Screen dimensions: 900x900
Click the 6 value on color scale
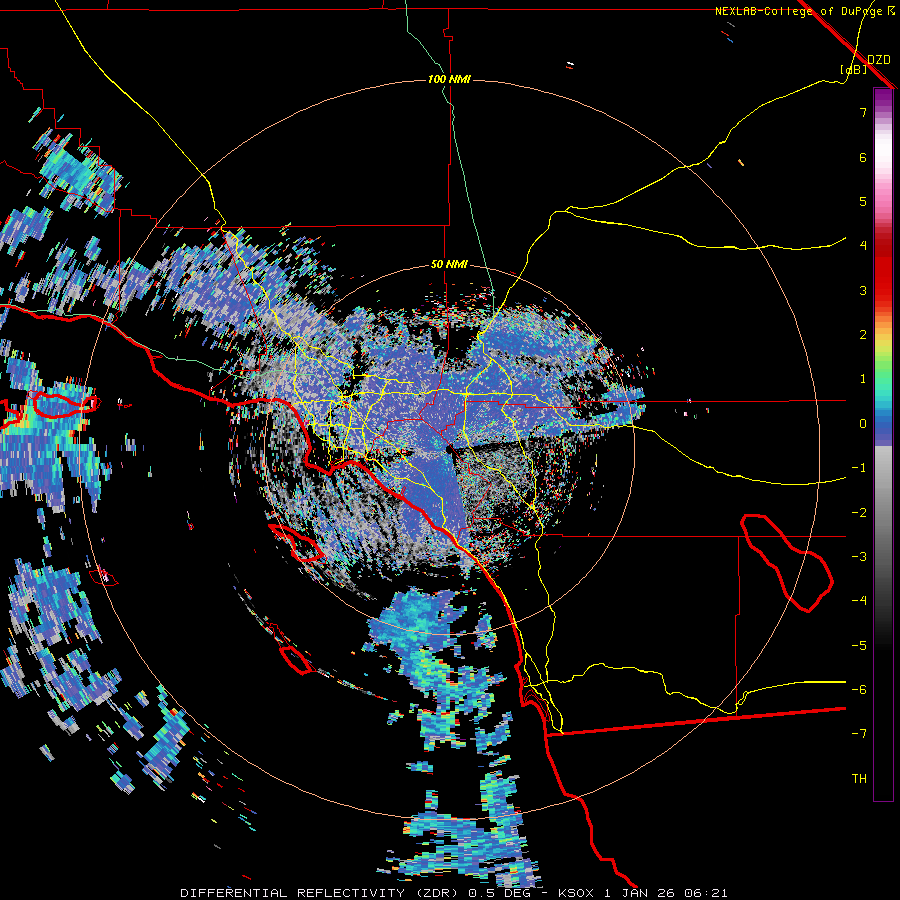[x=863, y=157]
